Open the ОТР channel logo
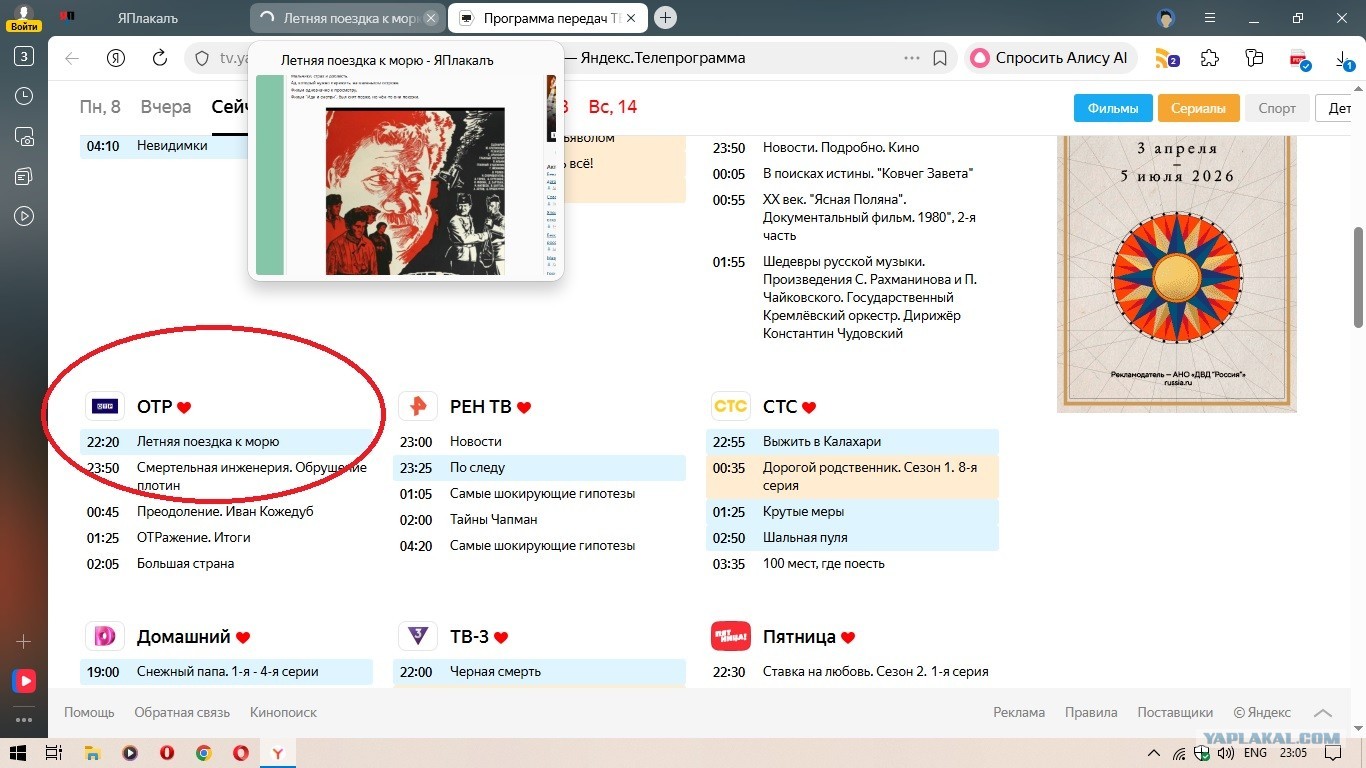The height and width of the screenshot is (768, 1366). [105, 407]
